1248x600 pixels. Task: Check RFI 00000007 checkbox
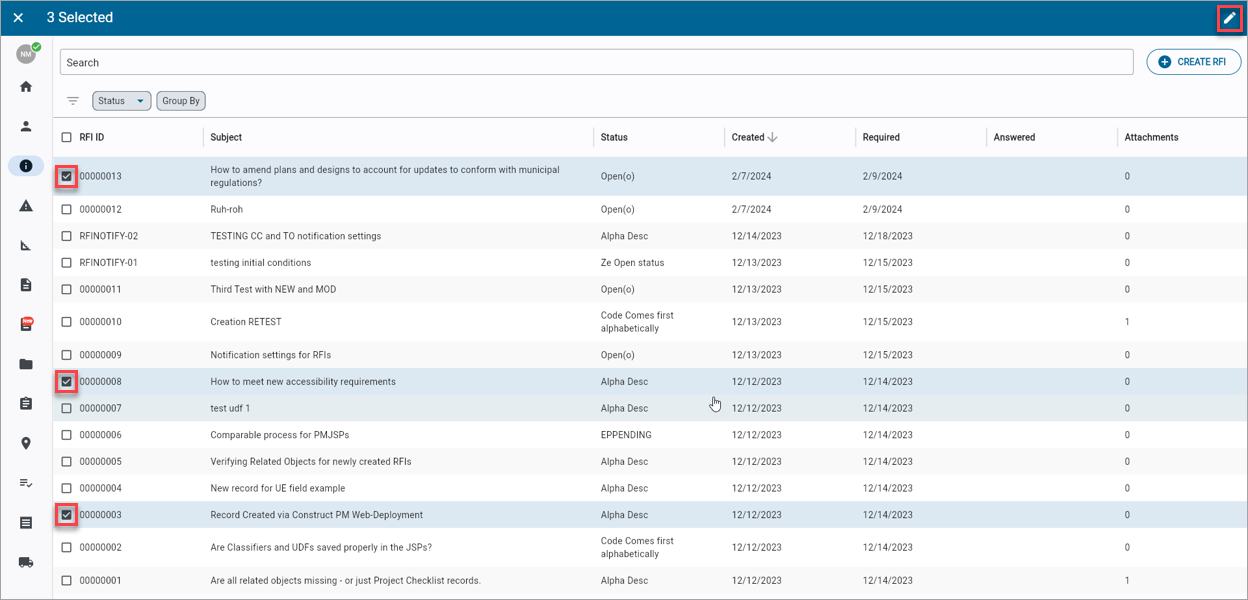pos(67,408)
